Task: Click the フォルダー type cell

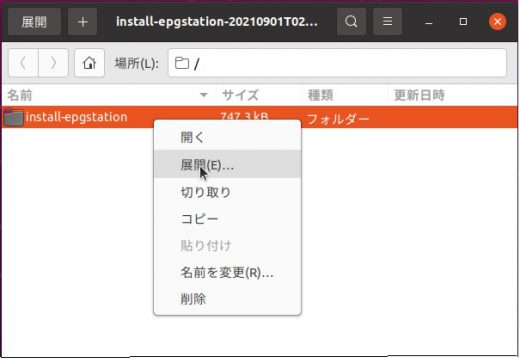Action: (338, 119)
